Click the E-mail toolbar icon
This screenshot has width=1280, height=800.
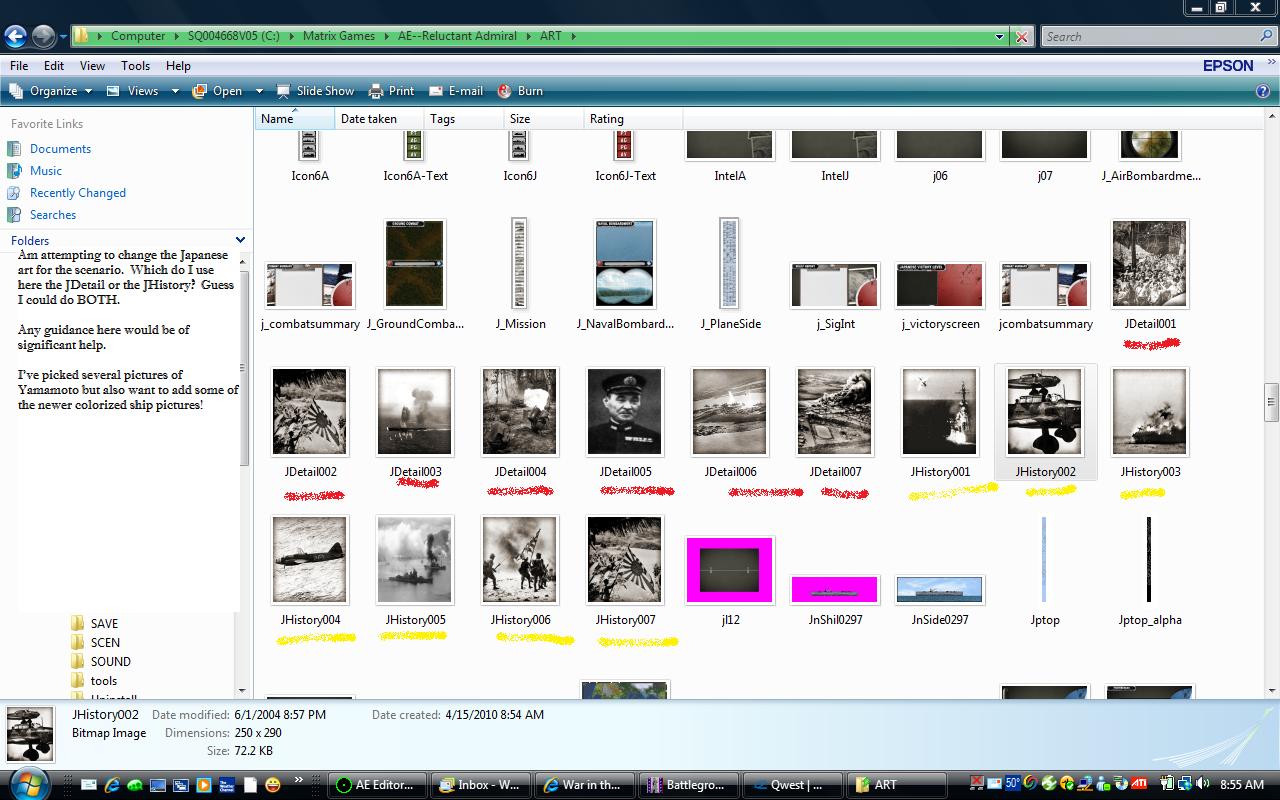point(436,91)
